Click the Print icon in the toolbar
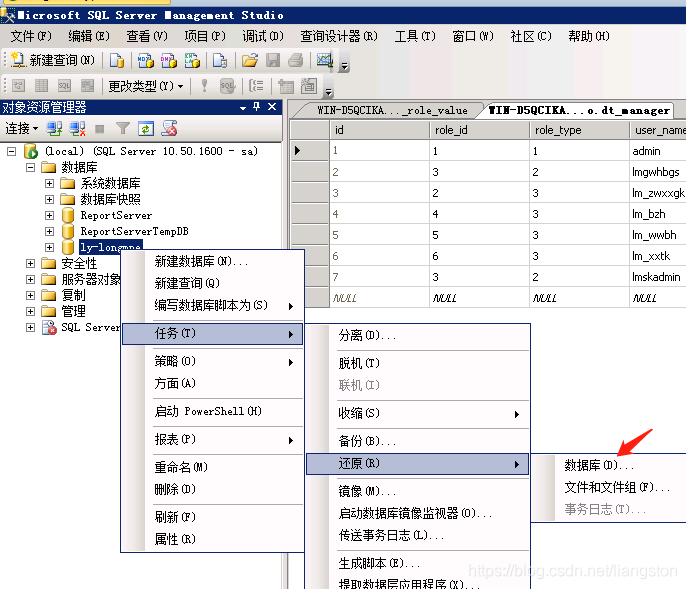686x589 pixels. point(296,60)
